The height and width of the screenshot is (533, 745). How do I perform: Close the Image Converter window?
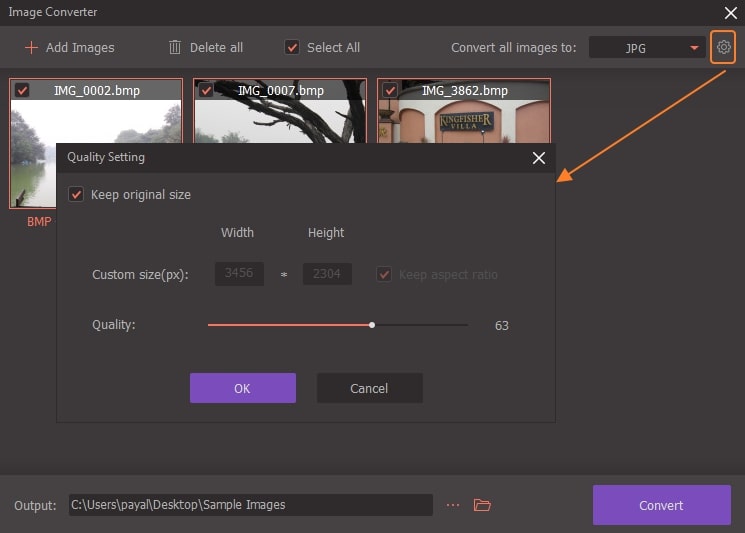tap(729, 12)
